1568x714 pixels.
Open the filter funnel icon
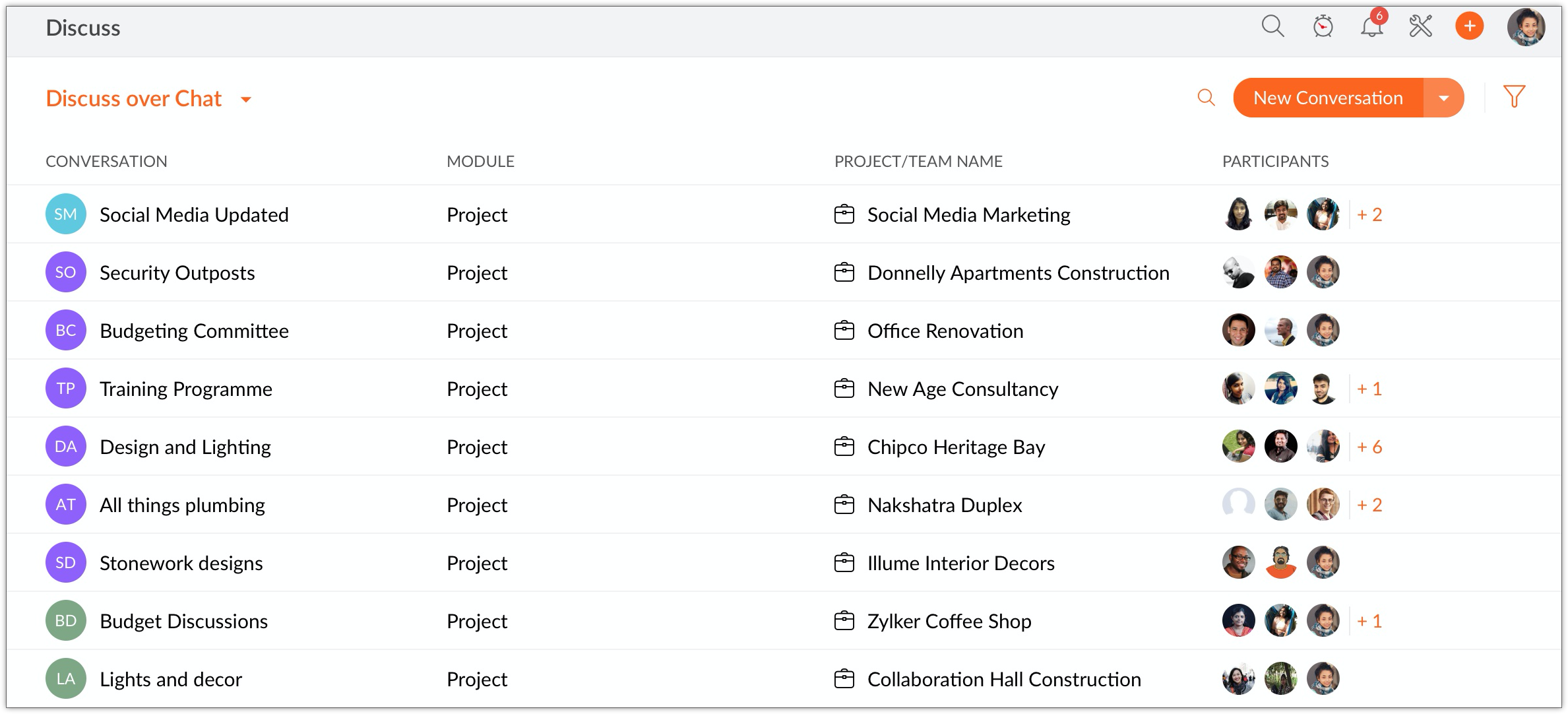1514,97
